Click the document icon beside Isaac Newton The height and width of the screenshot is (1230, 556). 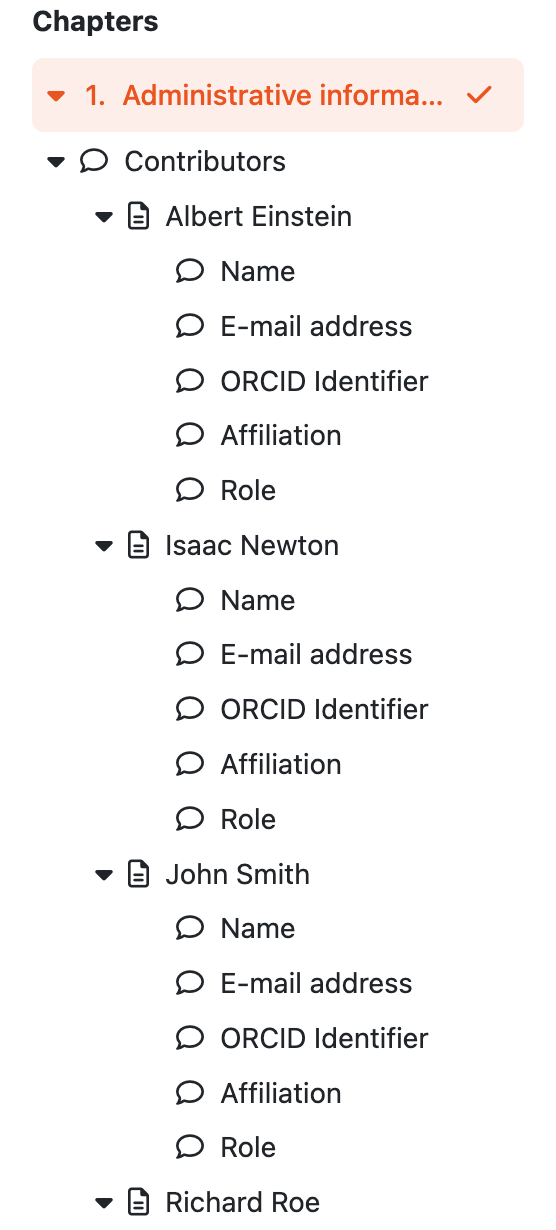point(140,545)
